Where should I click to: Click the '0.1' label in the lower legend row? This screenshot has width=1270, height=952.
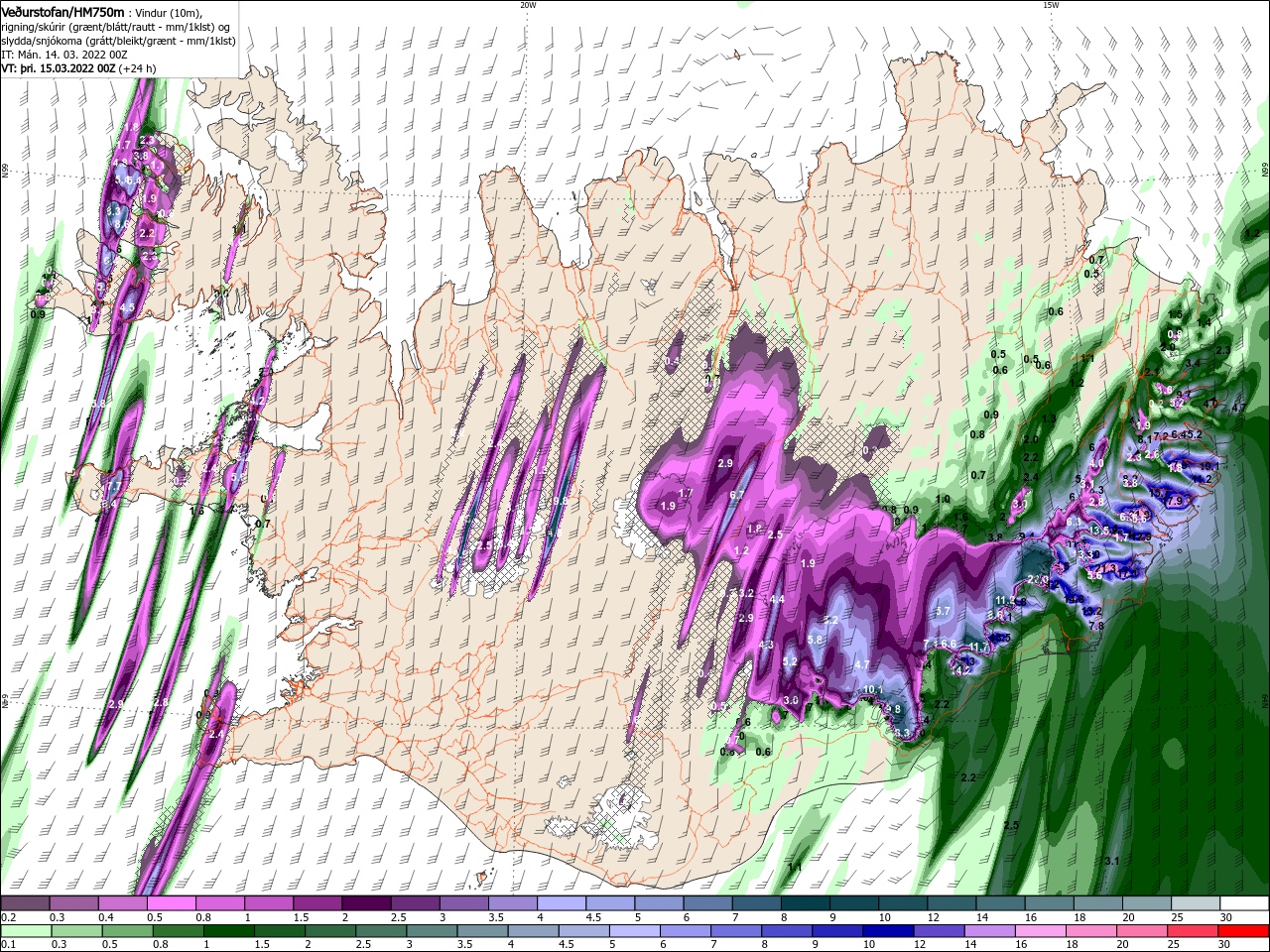pos(8,945)
